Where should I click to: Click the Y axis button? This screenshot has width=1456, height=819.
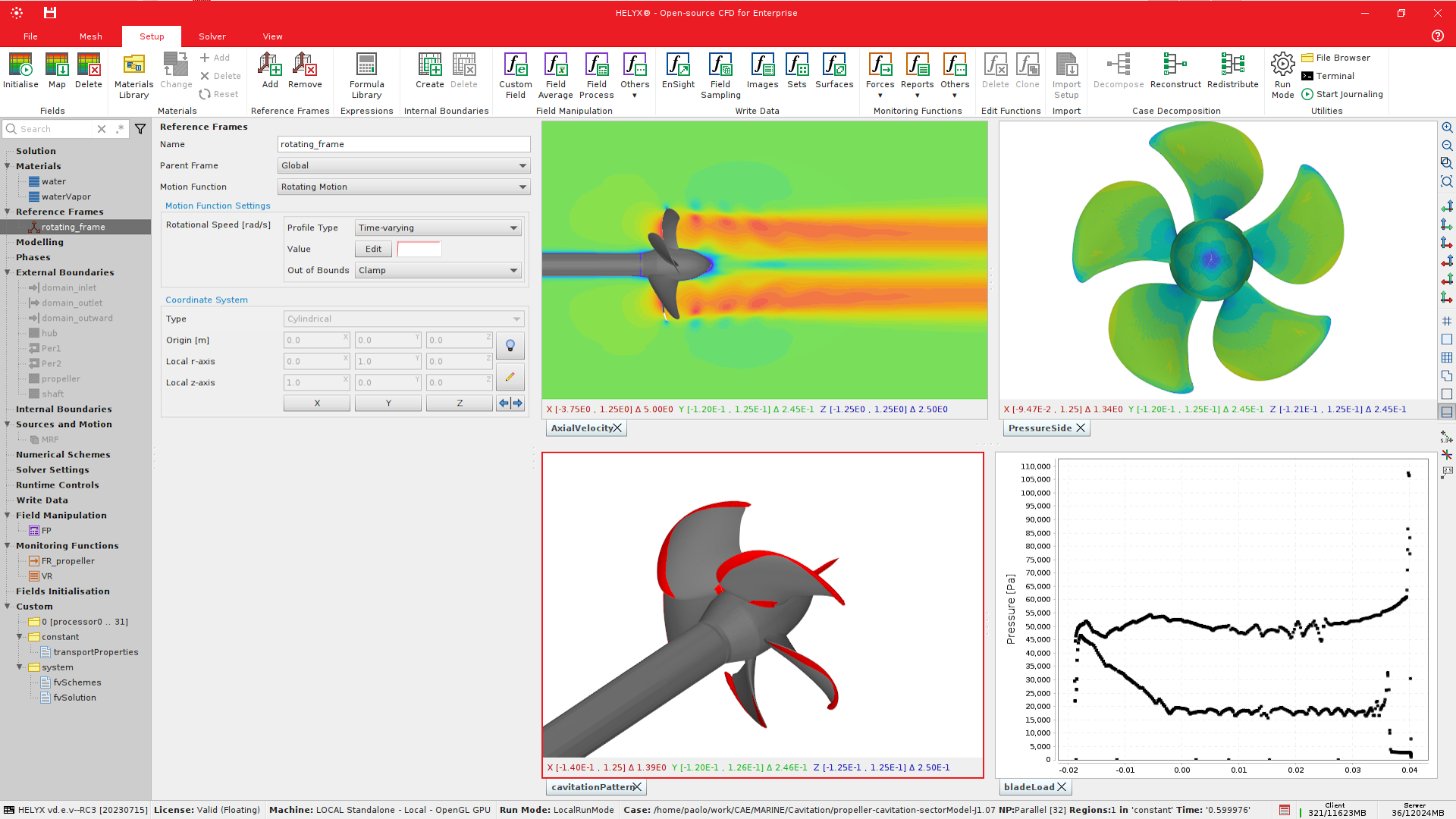(388, 403)
